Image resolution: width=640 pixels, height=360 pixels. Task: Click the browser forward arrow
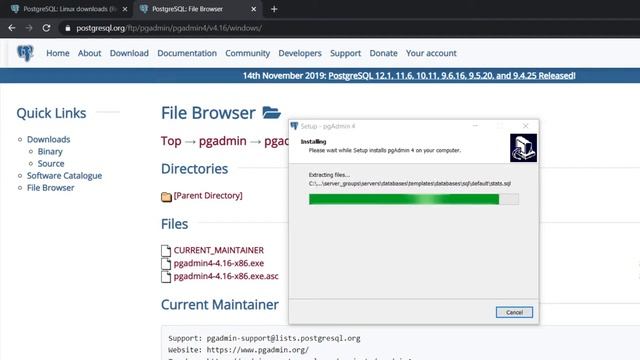coord(29,28)
